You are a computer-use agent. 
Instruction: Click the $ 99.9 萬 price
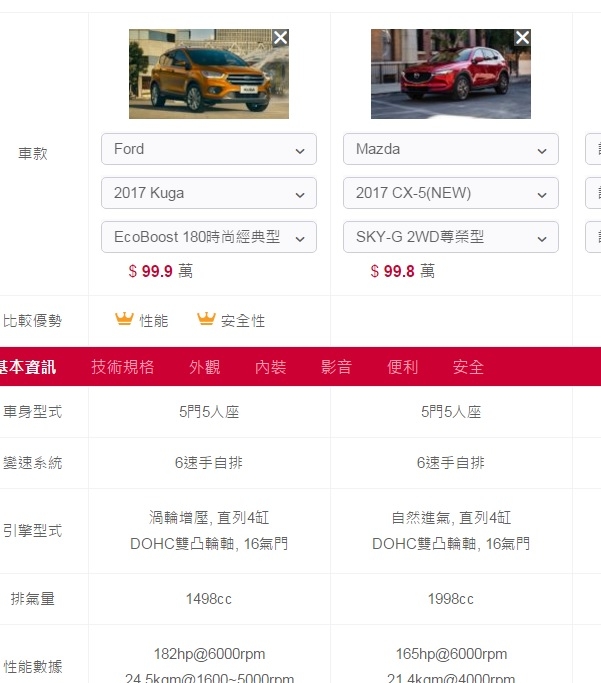pos(160,271)
